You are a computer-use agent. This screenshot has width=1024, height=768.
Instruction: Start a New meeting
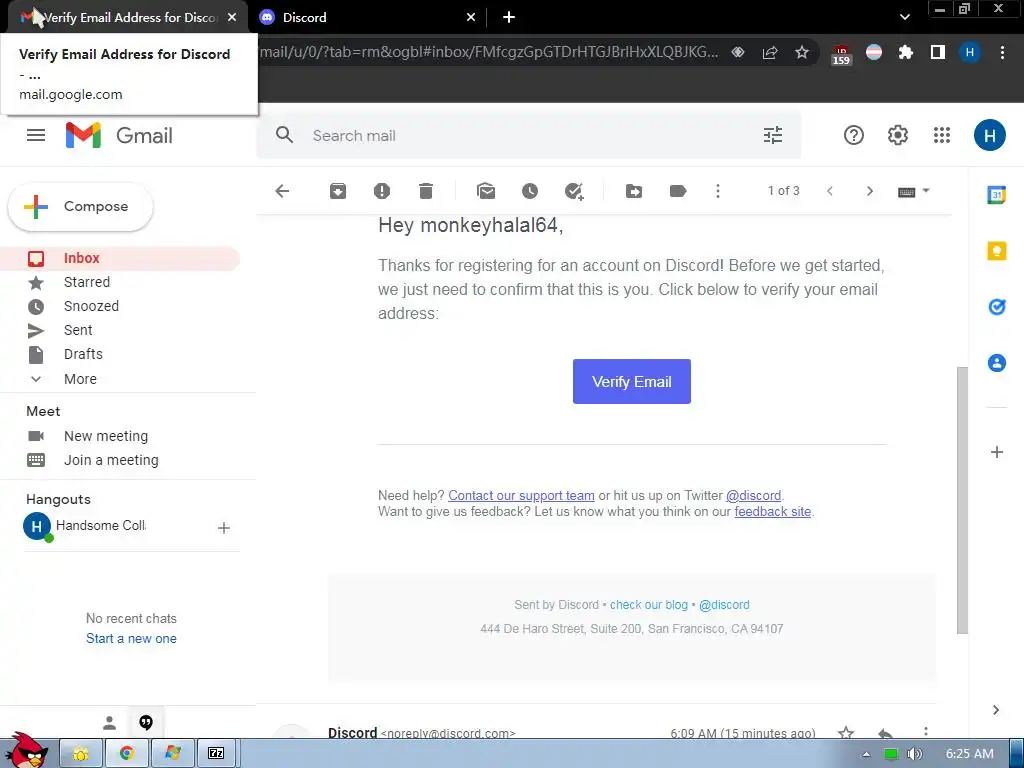(x=106, y=436)
